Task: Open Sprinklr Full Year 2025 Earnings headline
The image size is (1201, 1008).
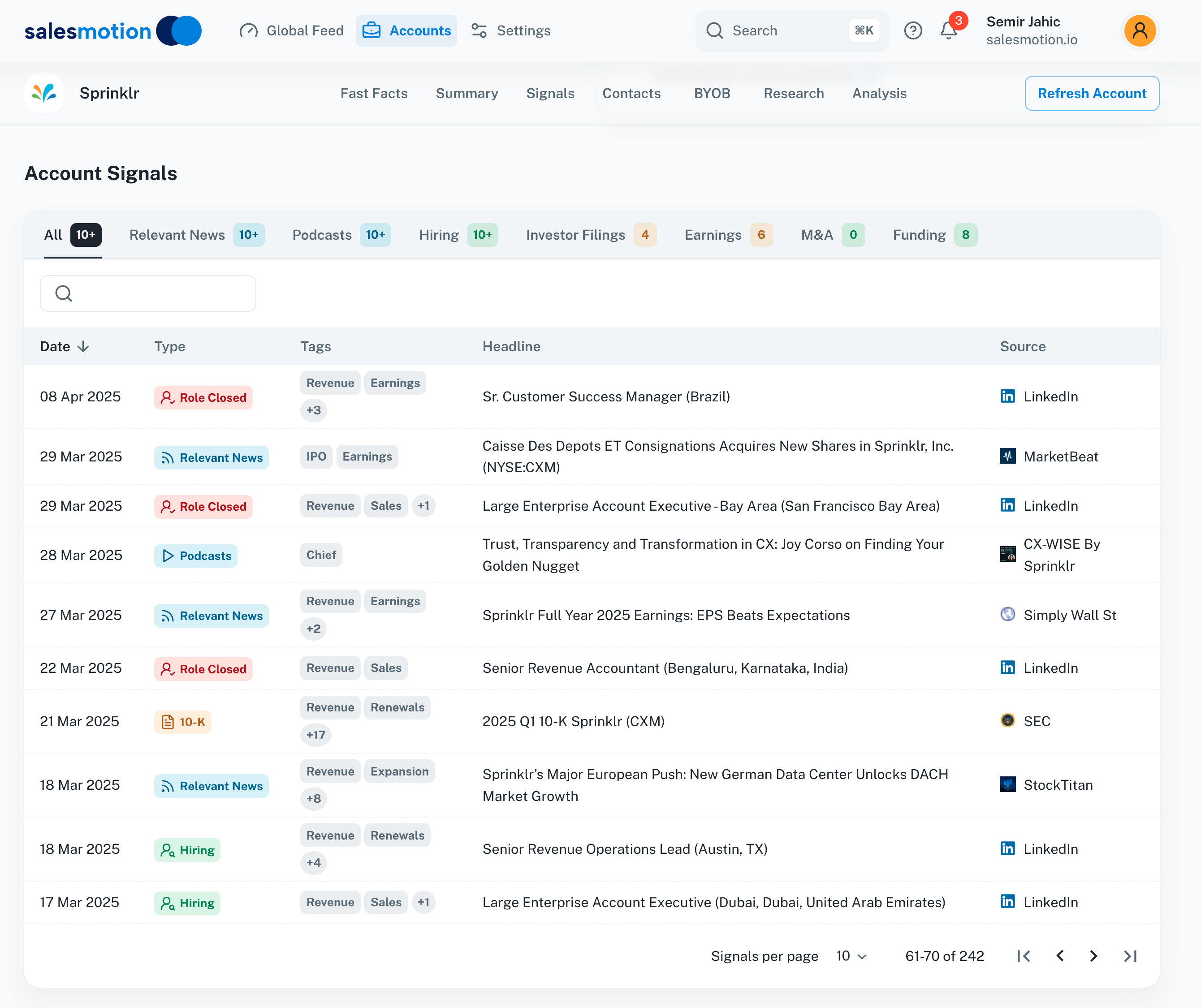Action: tap(666, 615)
